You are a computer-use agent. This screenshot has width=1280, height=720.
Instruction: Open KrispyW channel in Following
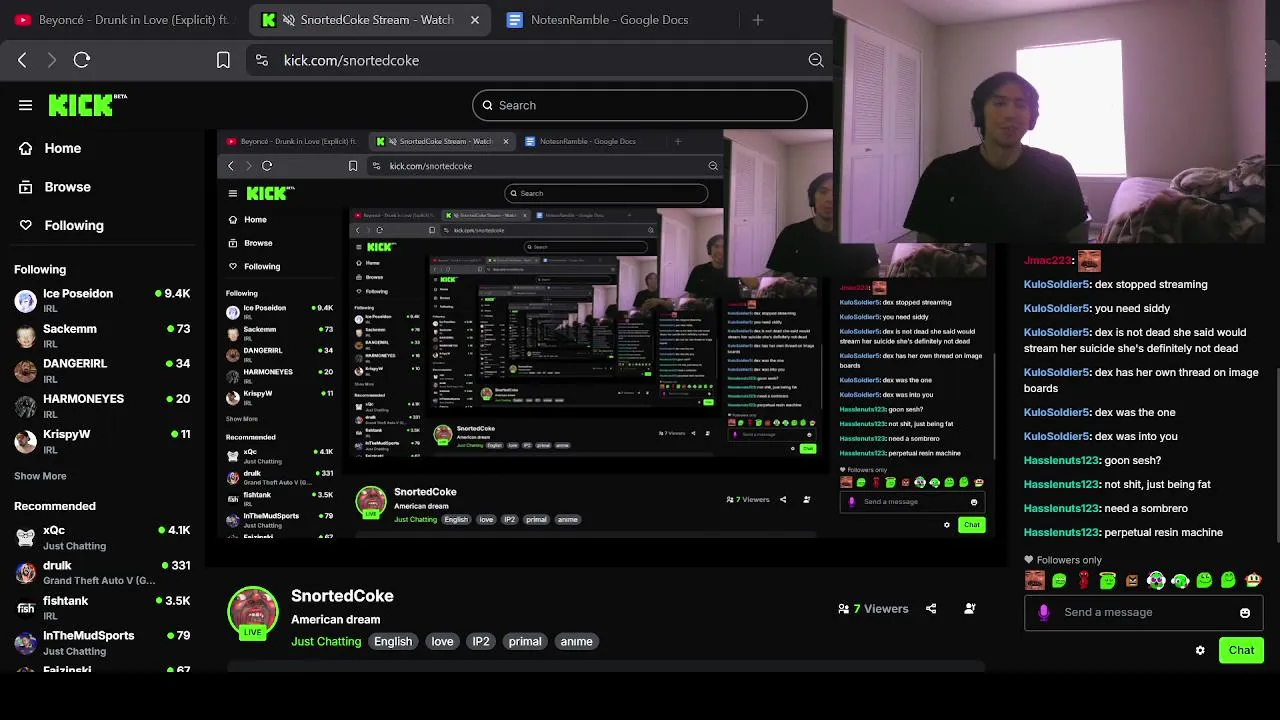(102, 441)
